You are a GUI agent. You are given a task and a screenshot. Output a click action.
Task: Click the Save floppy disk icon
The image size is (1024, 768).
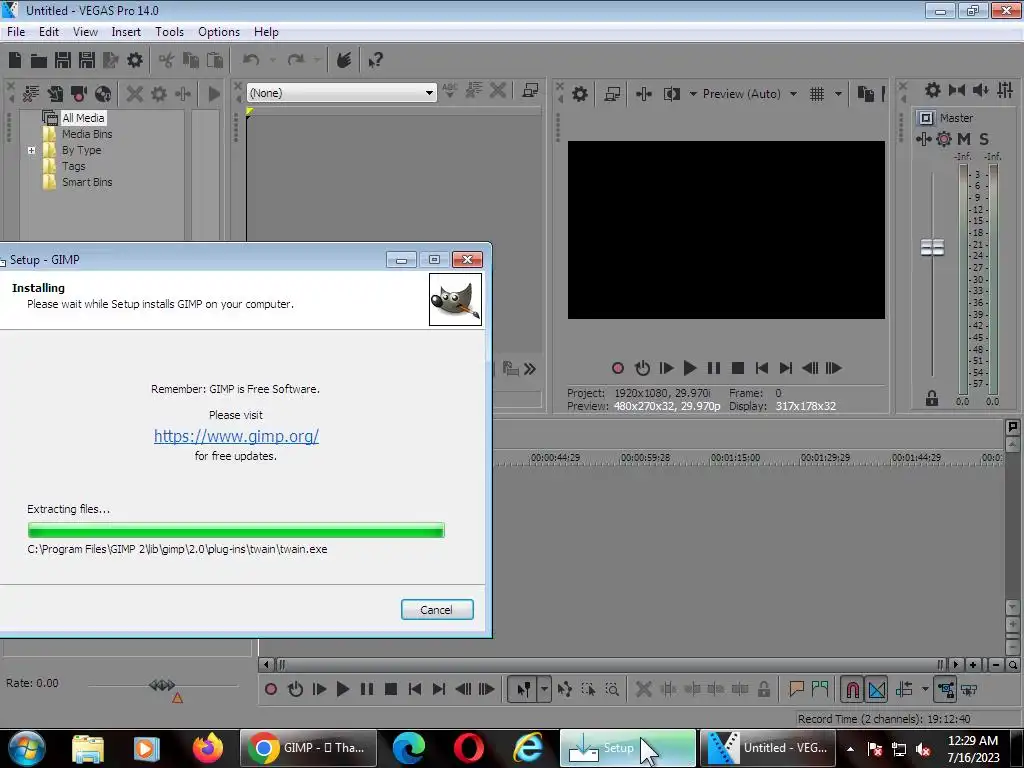click(63, 60)
